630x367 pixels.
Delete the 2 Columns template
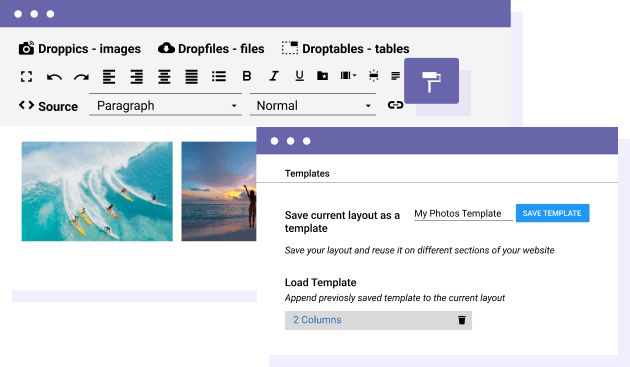coord(462,320)
